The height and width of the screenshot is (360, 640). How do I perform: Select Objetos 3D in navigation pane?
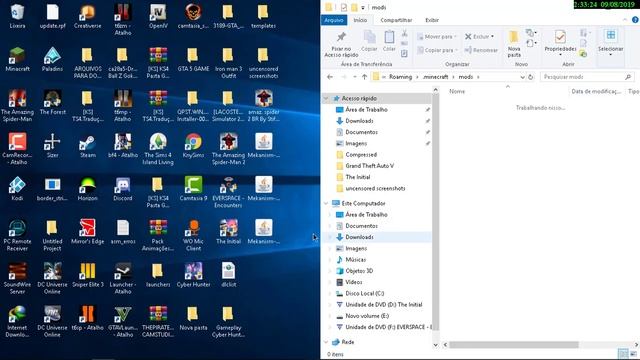click(359, 271)
